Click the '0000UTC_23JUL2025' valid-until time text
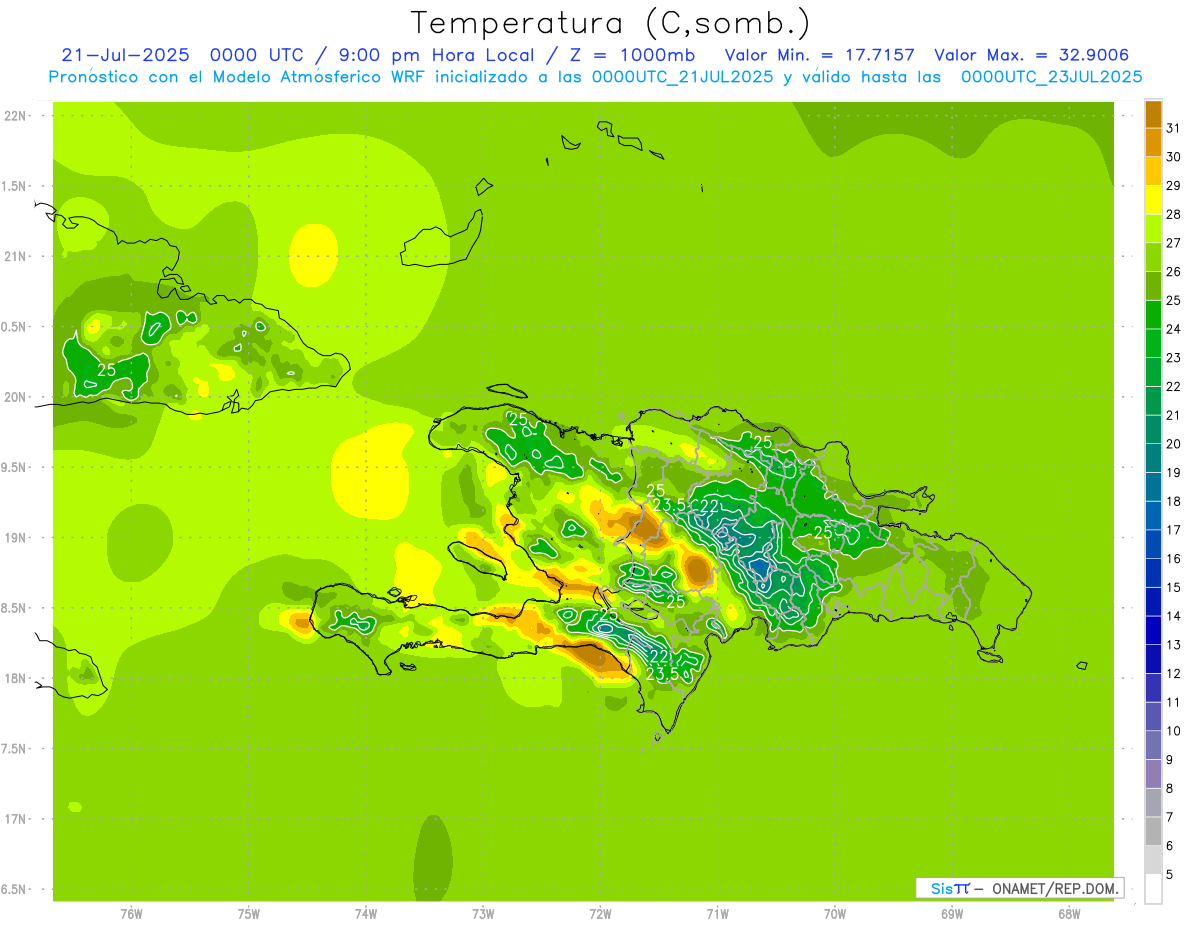Viewport: 1200px width, 927px height. pyautogui.click(x=1051, y=77)
